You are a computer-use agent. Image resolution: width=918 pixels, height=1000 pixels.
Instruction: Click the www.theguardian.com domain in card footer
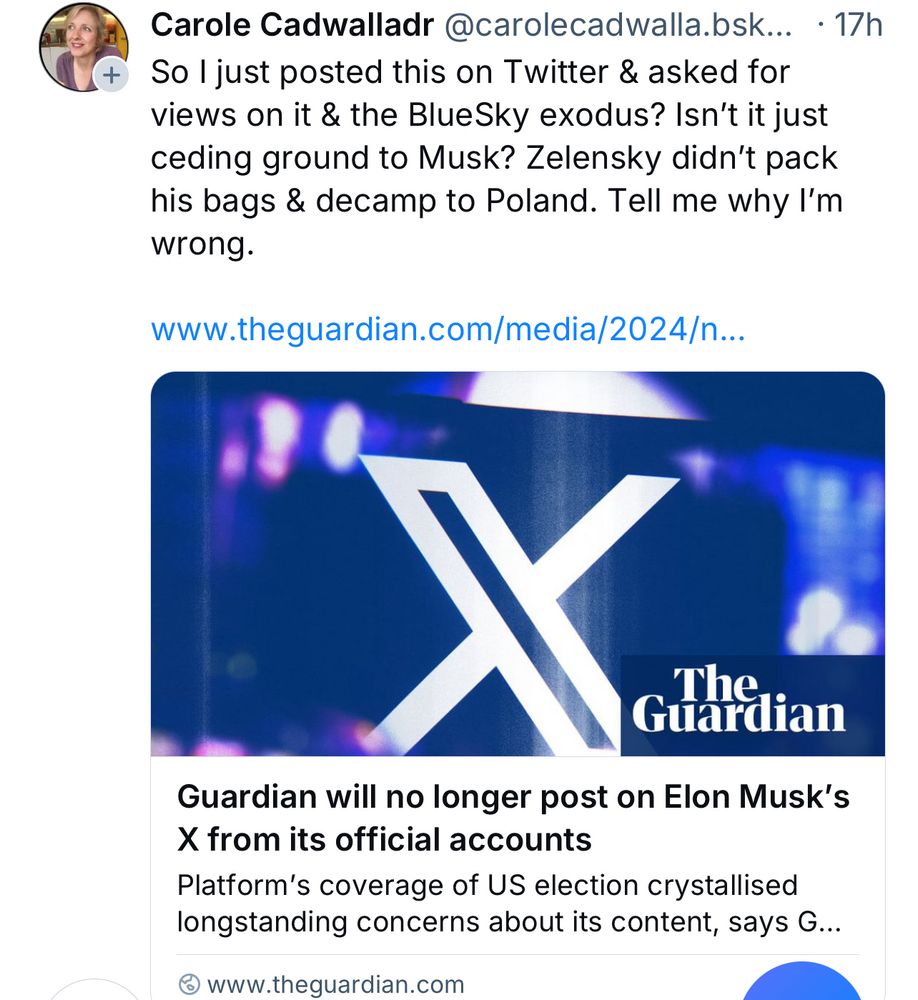(334, 984)
